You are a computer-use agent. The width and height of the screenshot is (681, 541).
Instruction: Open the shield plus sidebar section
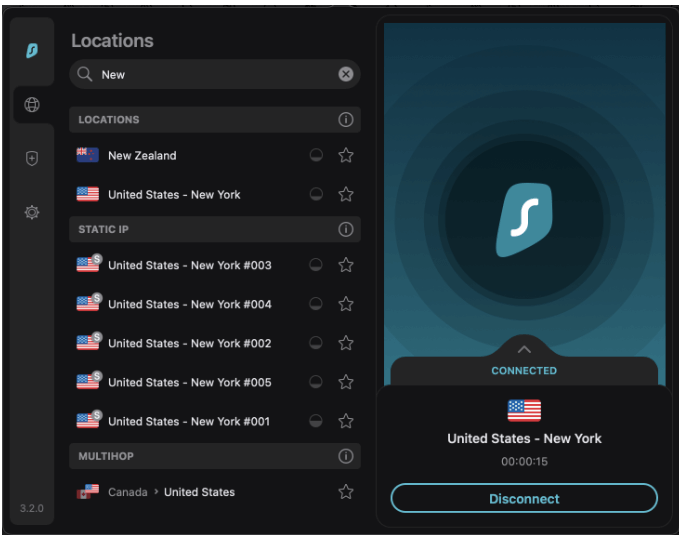pyautogui.click(x=32, y=158)
